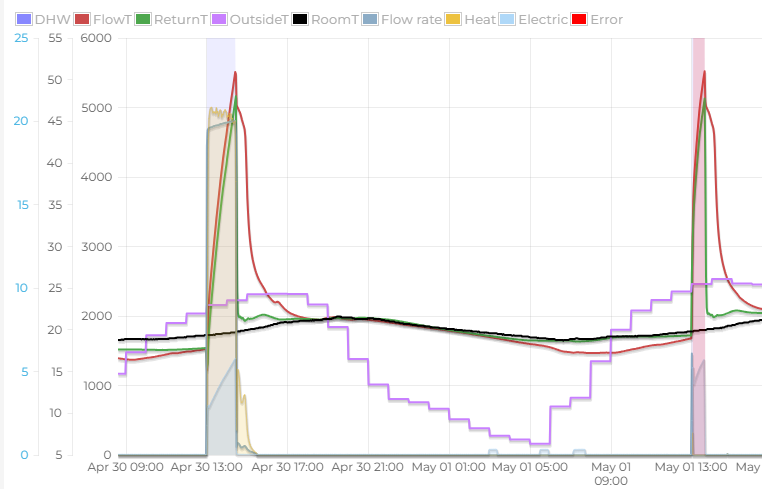The height and width of the screenshot is (489, 762).
Task: Click the 35 temperature axis value
Action: point(55,205)
